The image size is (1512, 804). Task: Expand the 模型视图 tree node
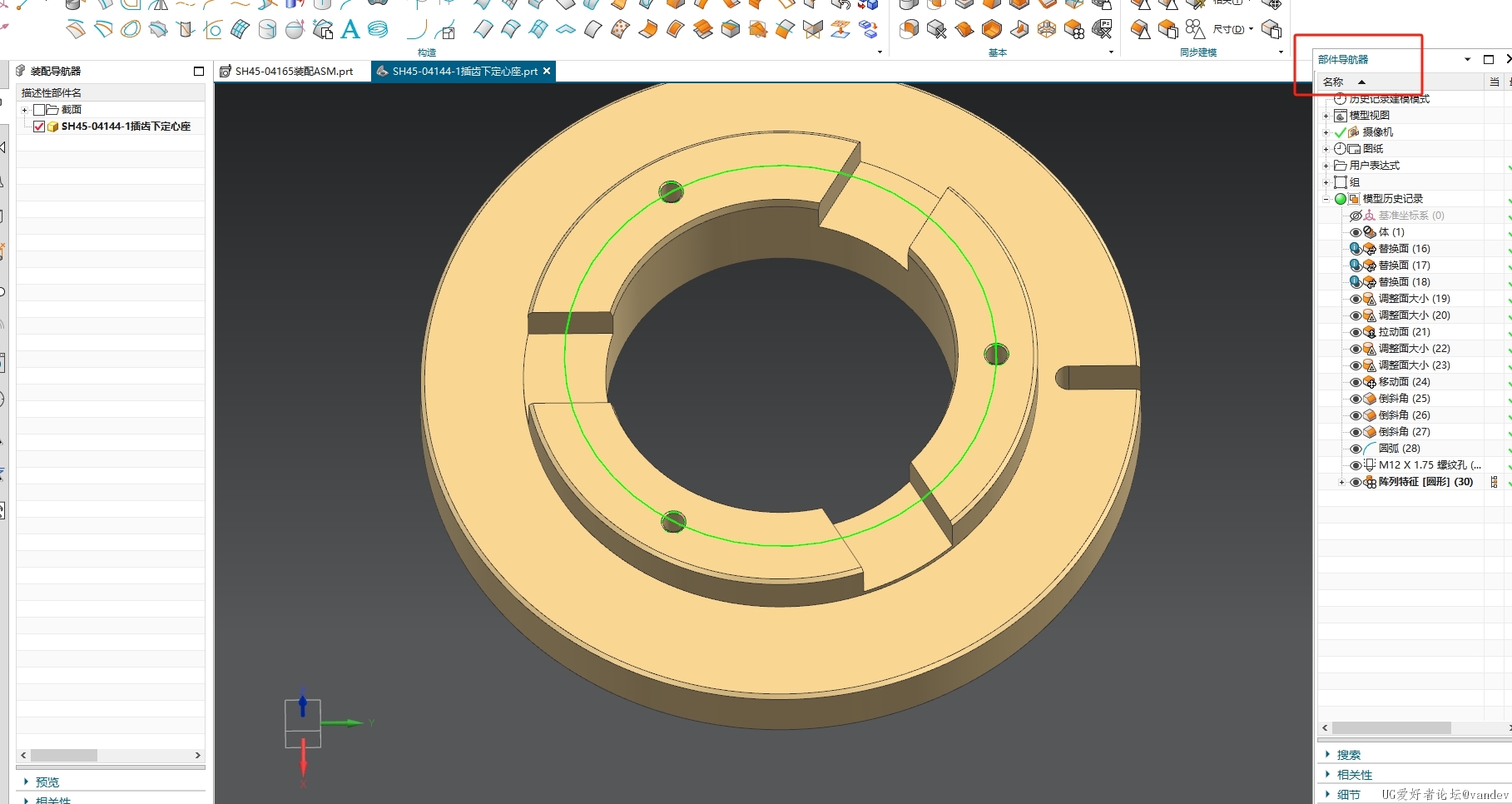pos(1326,116)
